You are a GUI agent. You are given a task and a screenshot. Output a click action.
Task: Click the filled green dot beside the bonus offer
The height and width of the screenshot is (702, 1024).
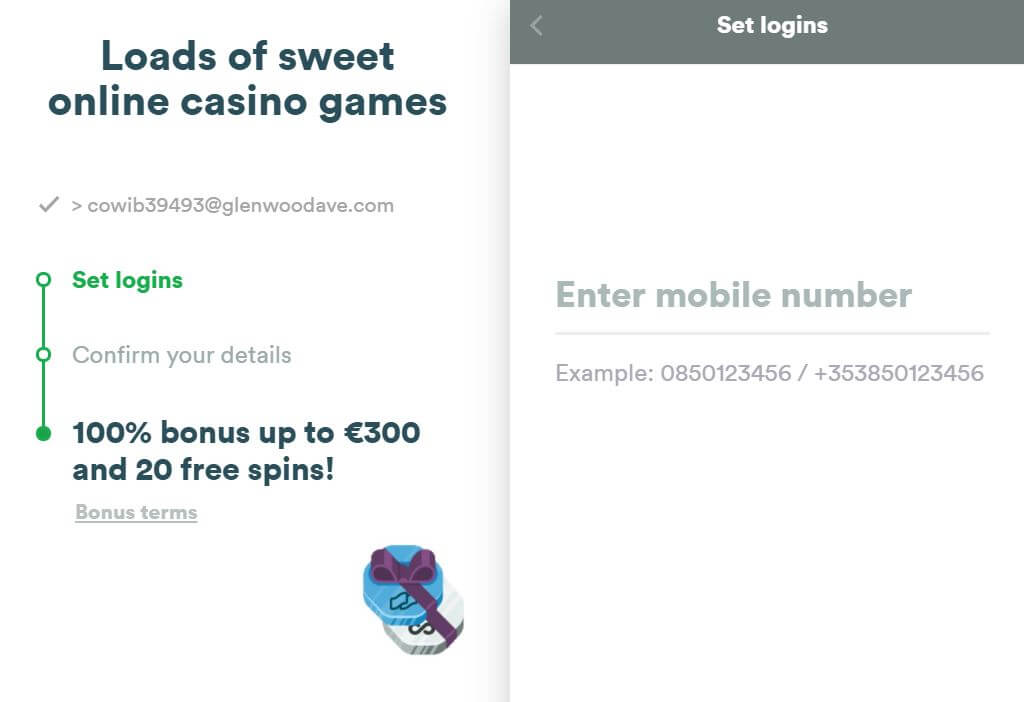[43, 434]
